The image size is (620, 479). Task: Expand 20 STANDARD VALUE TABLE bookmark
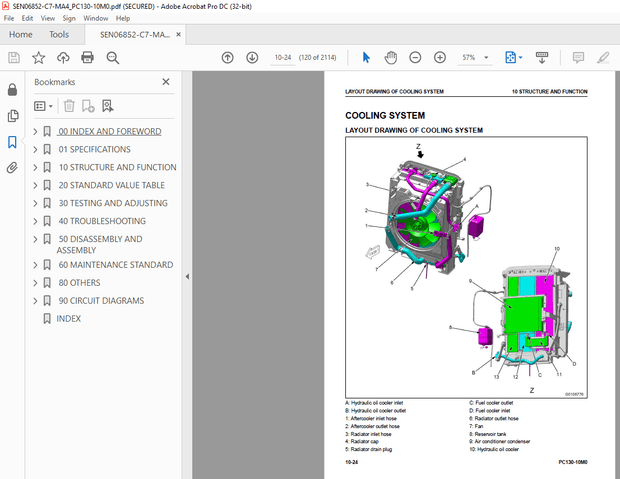(x=35, y=185)
